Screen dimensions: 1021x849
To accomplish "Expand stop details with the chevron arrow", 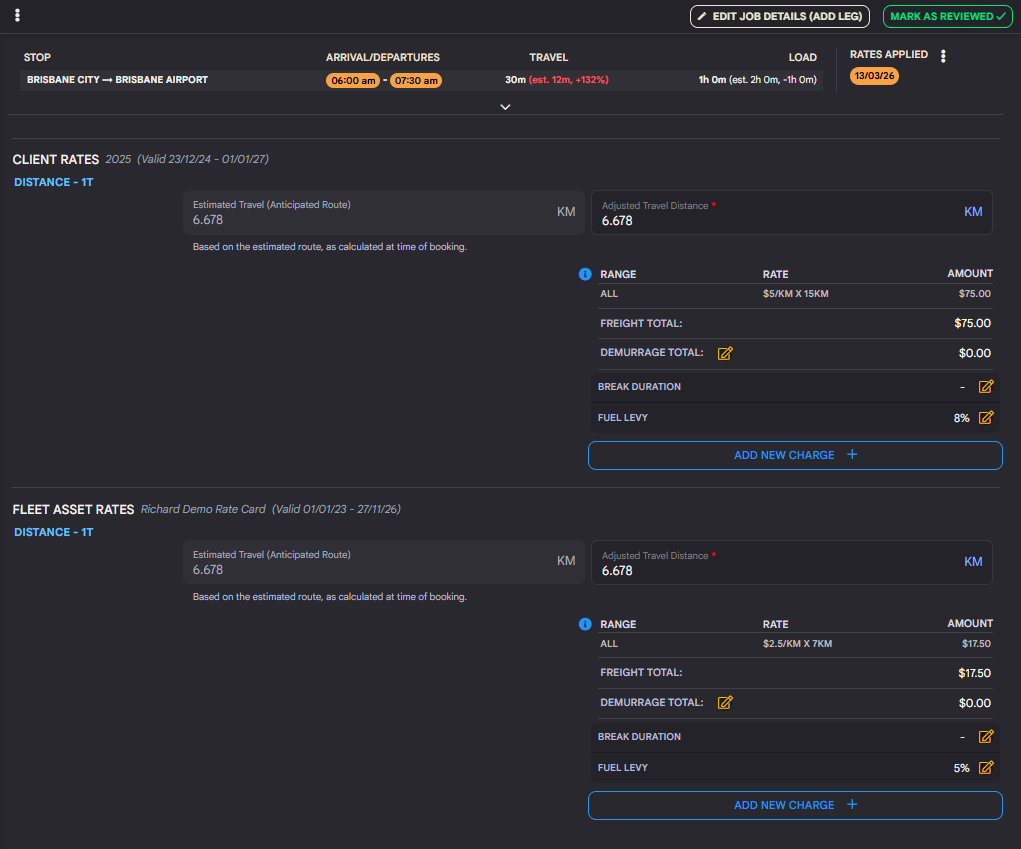I will [x=505, y=107].
